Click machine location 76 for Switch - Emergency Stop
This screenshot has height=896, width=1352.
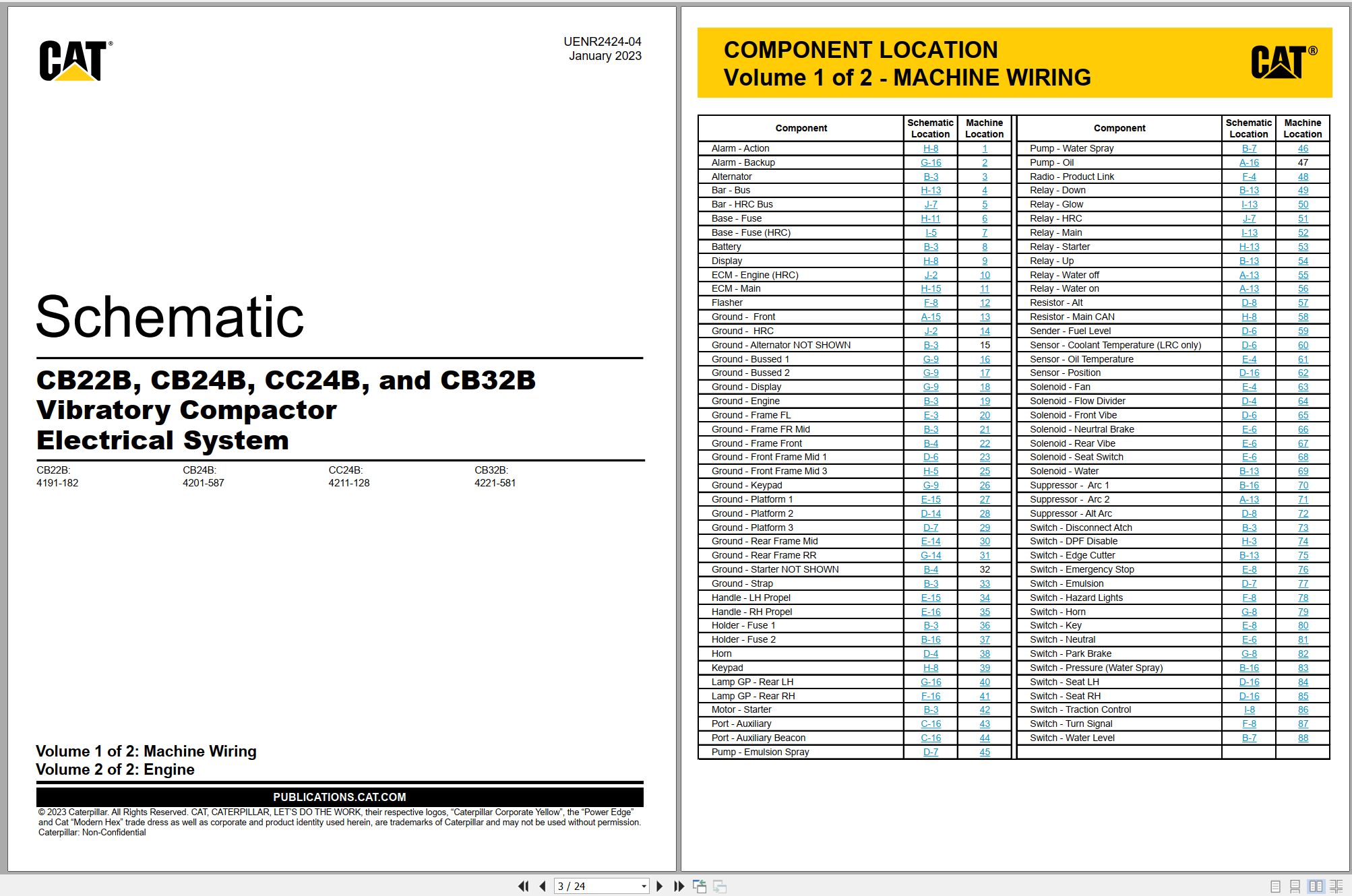click(x=1303, y=570)
